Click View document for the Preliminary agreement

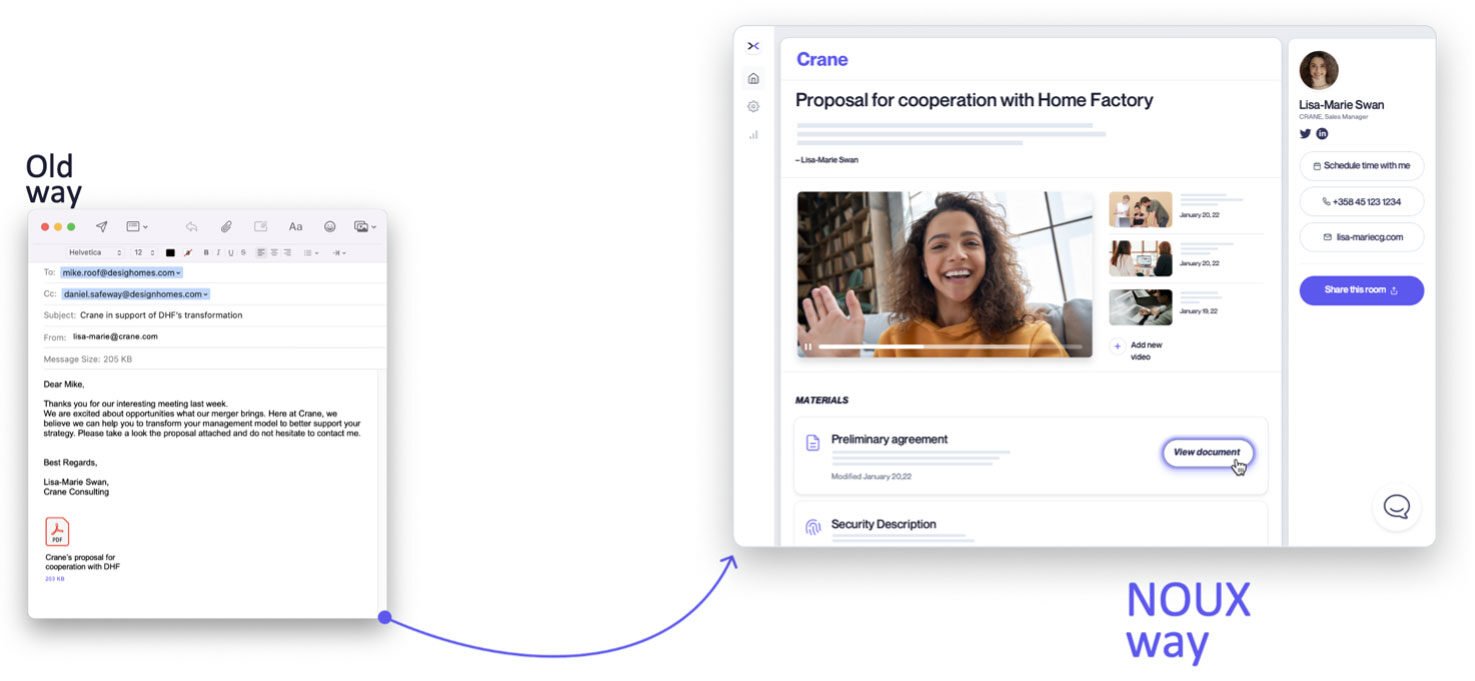tap(1208, 451)
